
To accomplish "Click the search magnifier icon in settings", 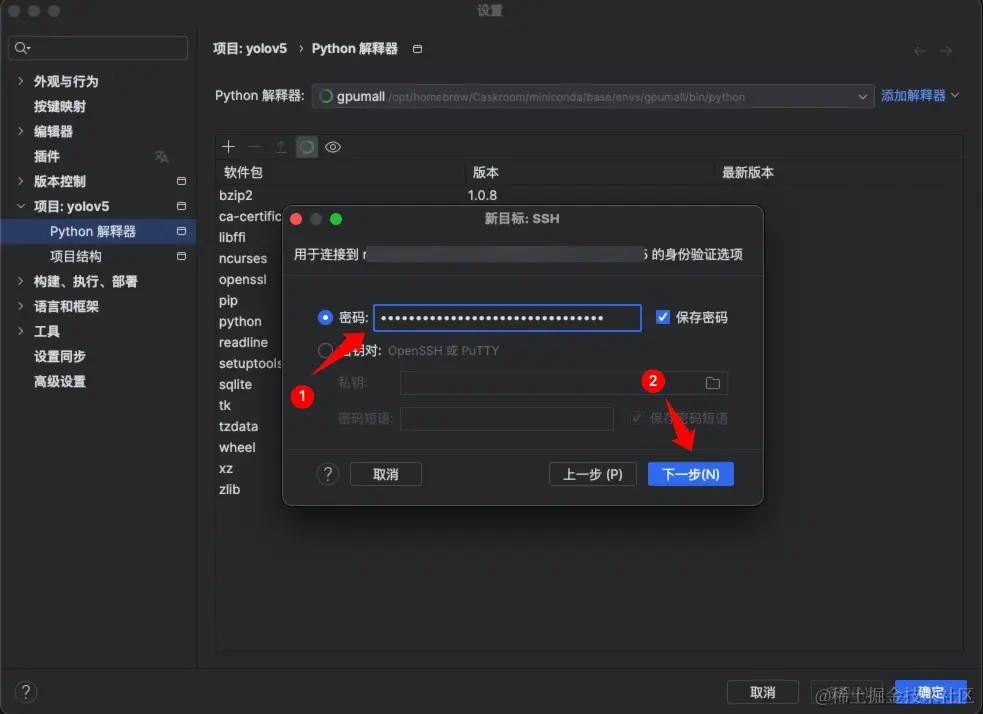I will [x=22, y=48].
